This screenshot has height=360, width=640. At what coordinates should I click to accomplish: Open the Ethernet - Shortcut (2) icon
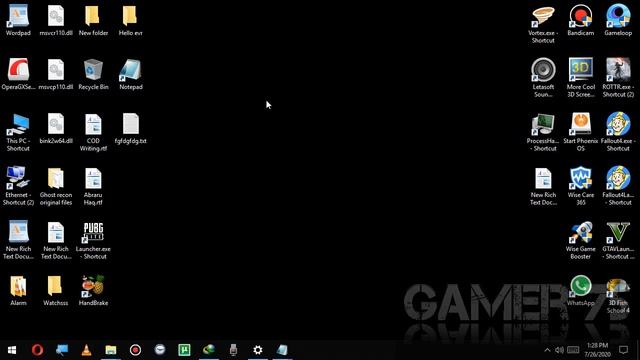point(18,186)
